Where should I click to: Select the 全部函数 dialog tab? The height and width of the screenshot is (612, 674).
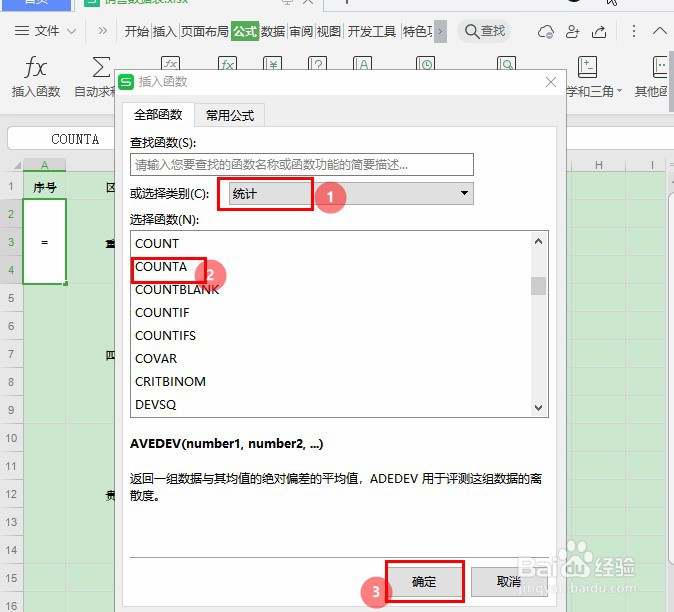pos(158,115)
